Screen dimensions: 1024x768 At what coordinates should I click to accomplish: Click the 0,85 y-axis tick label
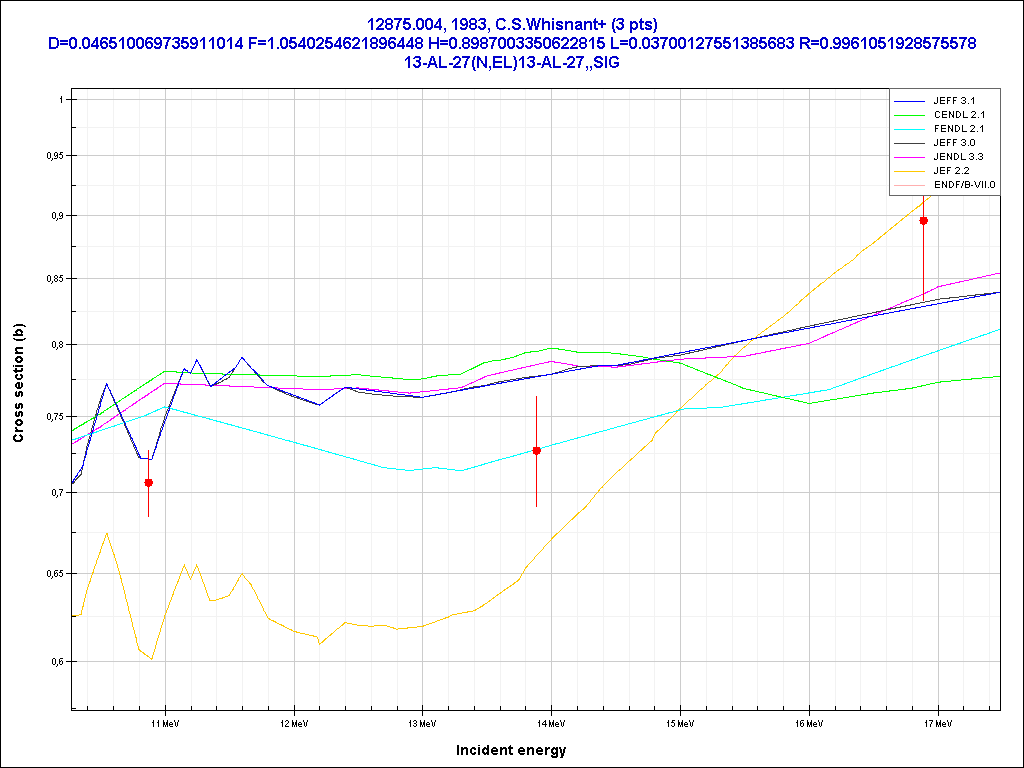(x=50, y=279)
